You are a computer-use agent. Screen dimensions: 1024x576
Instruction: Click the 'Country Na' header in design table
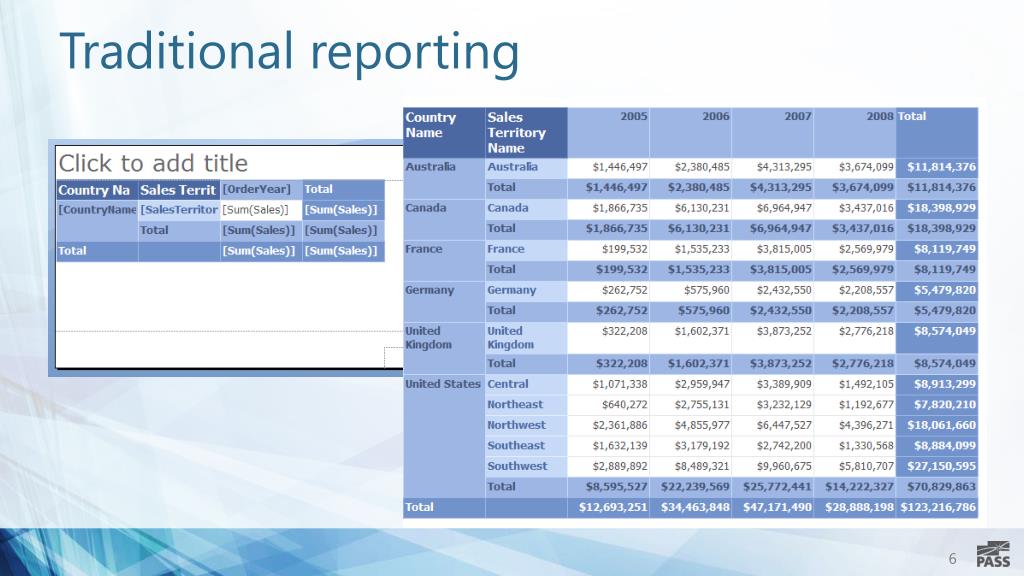click(x=97, y=189)
